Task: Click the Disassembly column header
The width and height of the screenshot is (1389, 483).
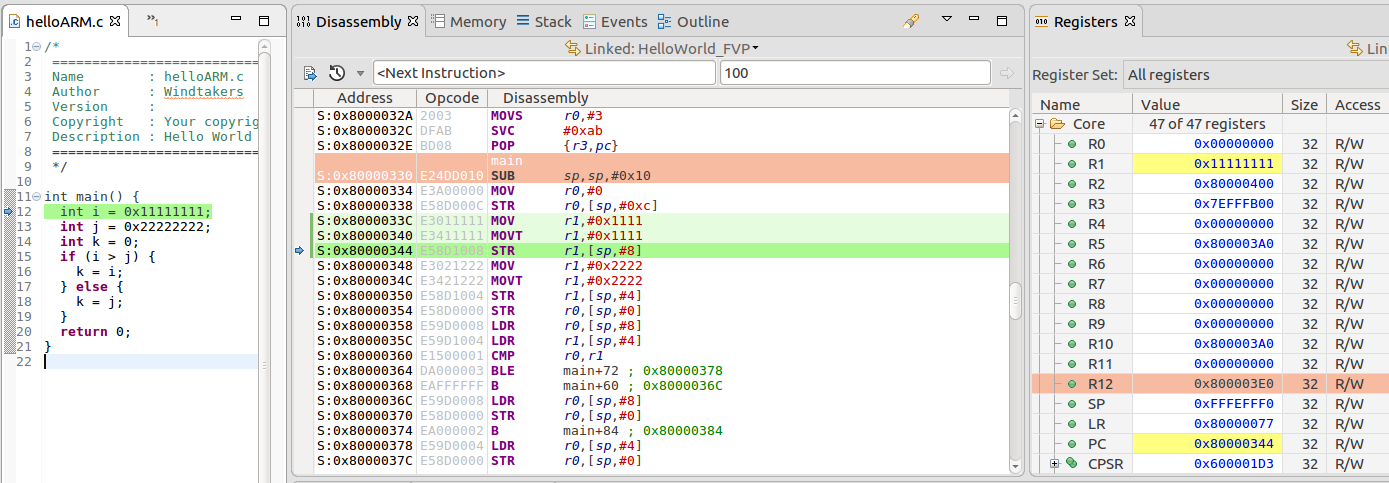Action: pyautogui.click(x=546, y=98)
